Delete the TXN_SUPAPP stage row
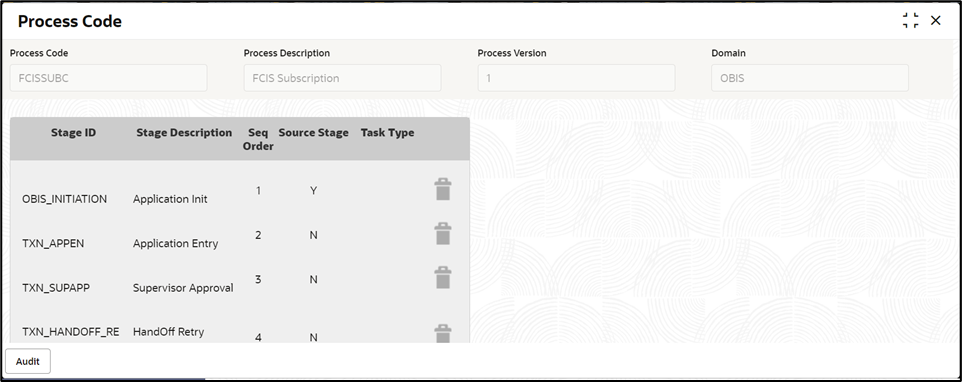 click(x=442, y=278)
